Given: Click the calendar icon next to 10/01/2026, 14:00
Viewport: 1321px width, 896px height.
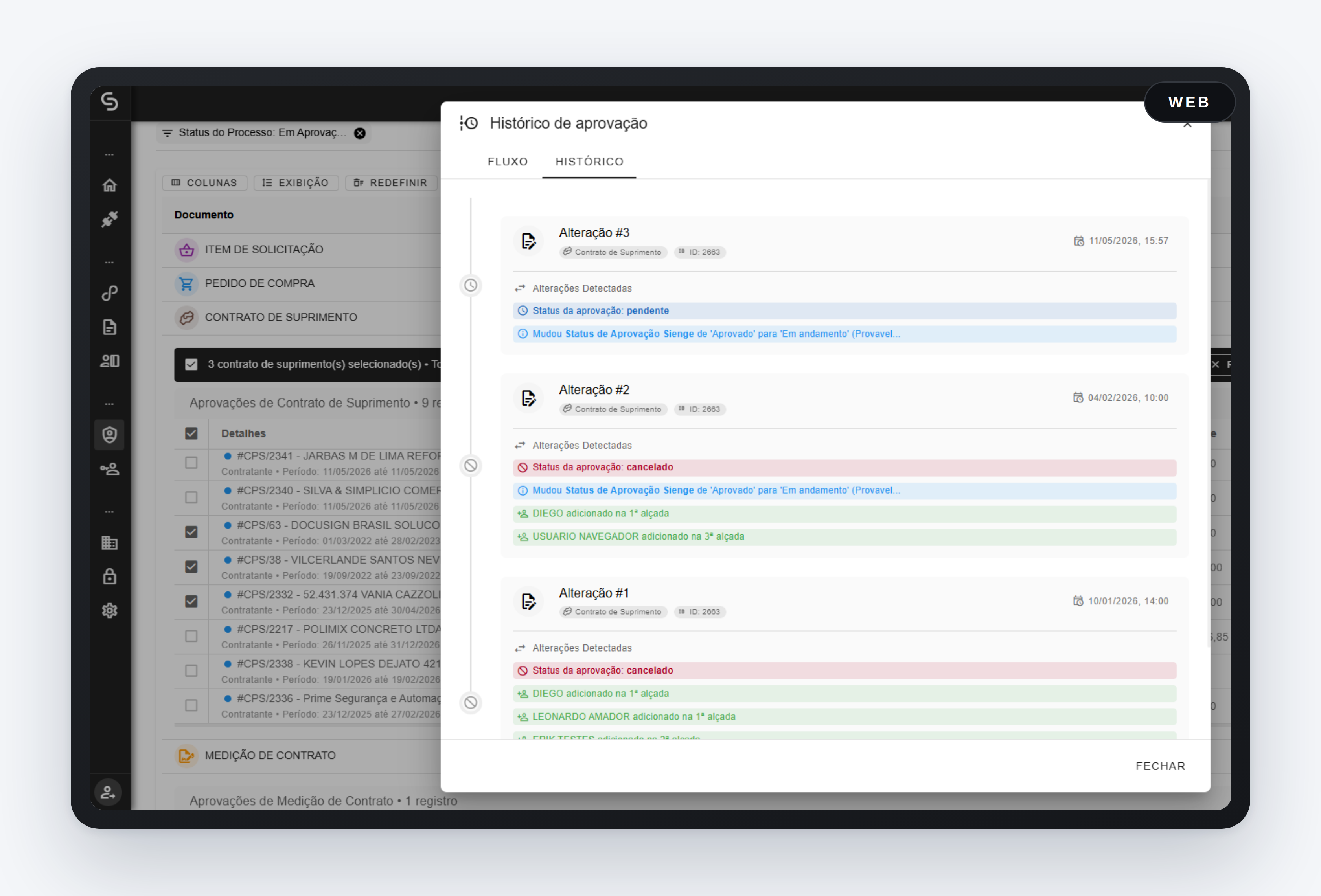Looking at the screenshot, I should 1078,601.
